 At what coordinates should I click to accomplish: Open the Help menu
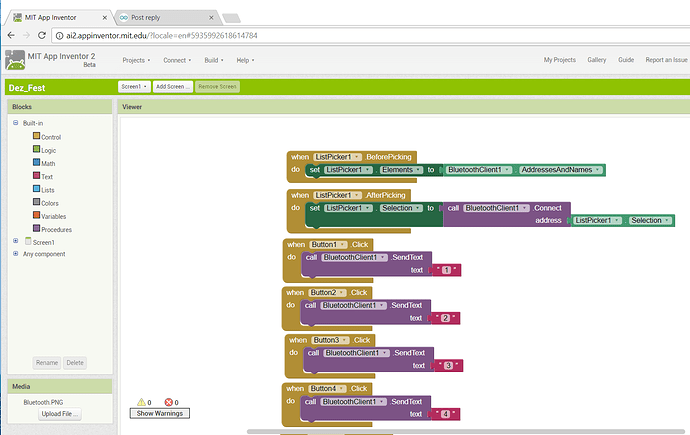(245, 60)
